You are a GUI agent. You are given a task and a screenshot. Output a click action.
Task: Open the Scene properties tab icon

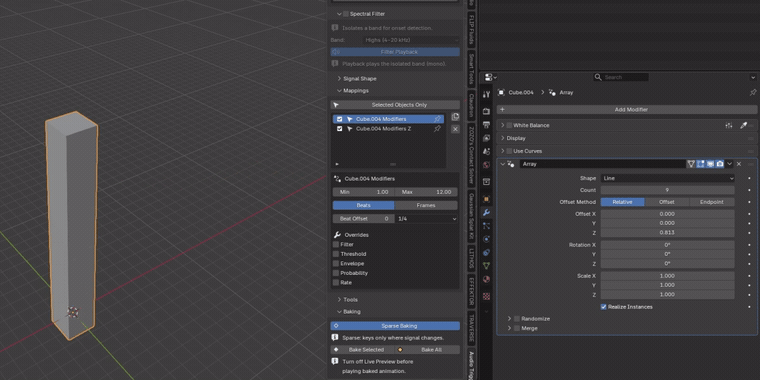(487, 151)
